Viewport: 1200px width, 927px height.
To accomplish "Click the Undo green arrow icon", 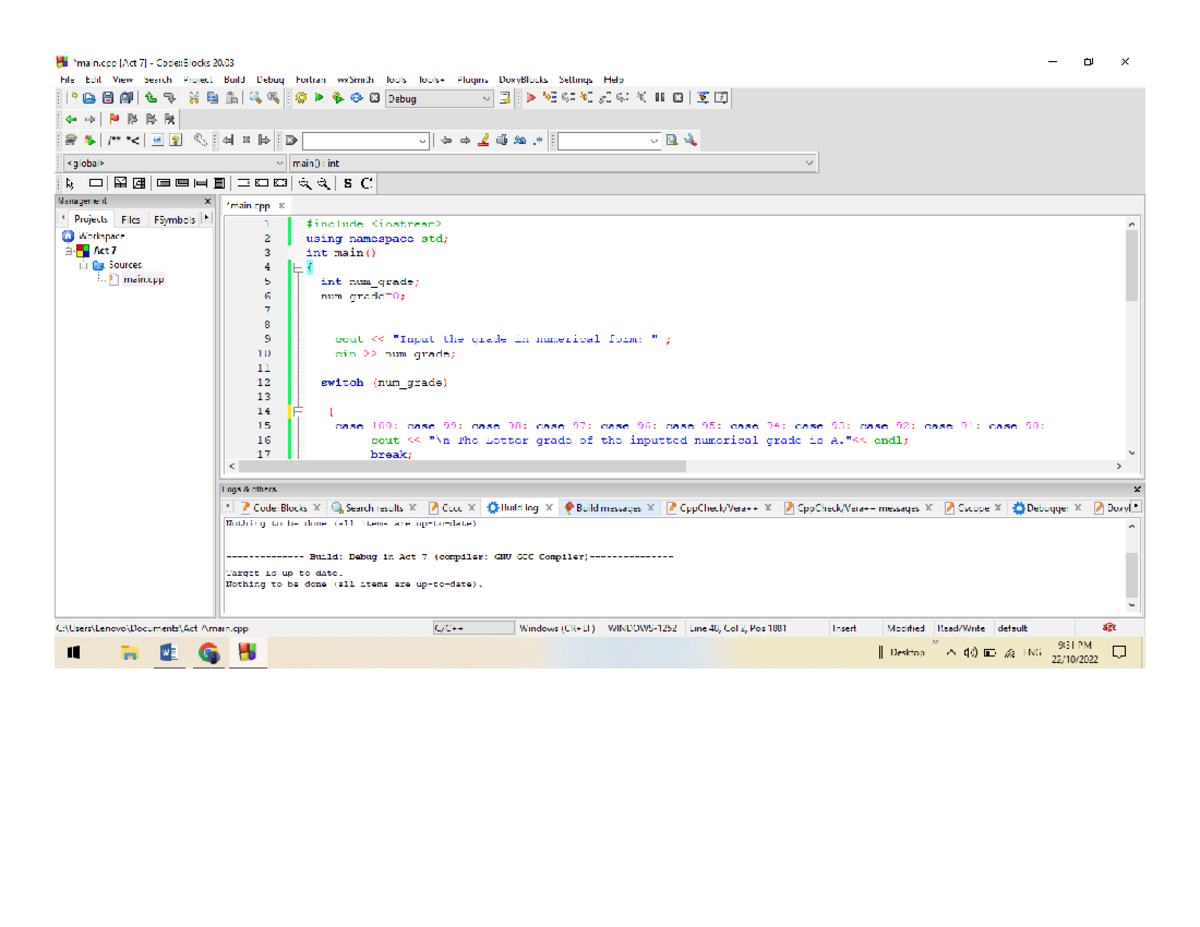I will point(150,98).
